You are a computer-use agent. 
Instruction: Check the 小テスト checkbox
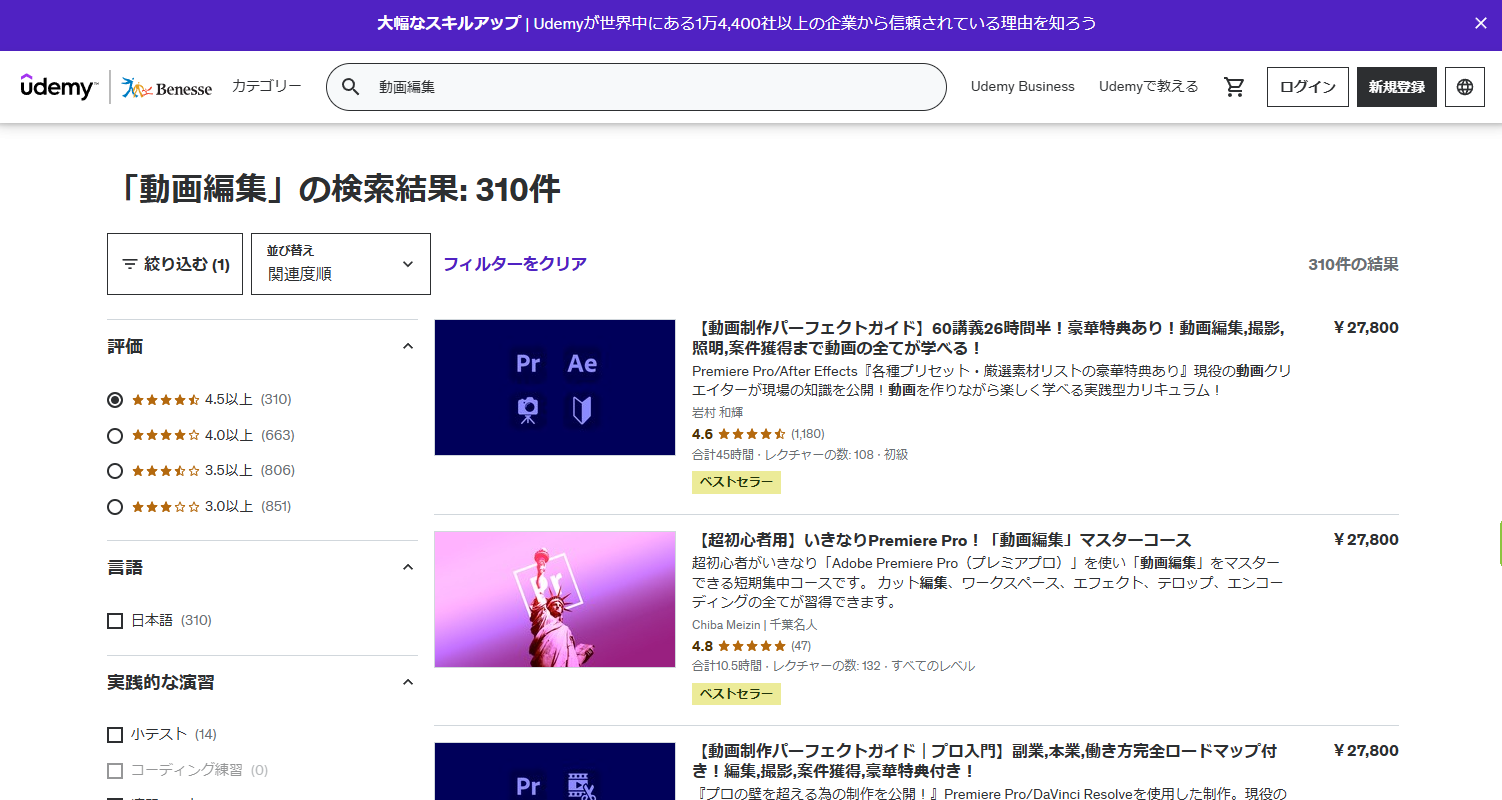[115, 735]
